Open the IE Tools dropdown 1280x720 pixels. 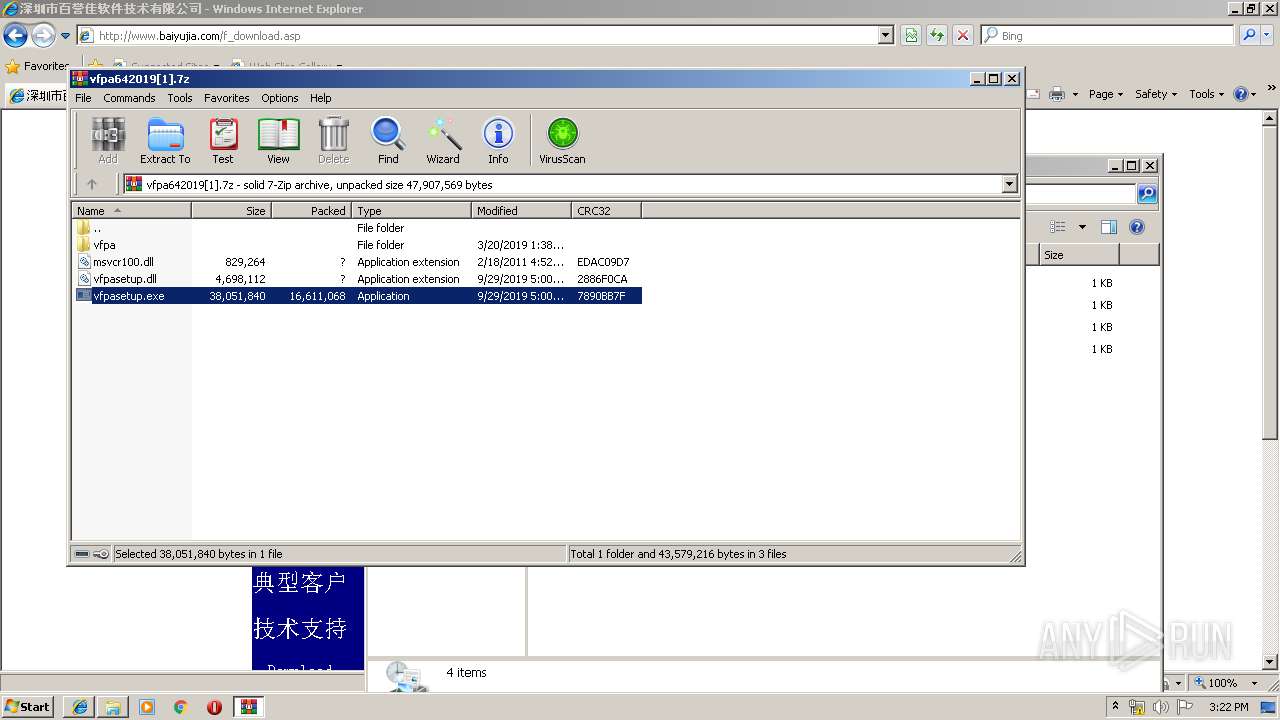[1207, 94]
